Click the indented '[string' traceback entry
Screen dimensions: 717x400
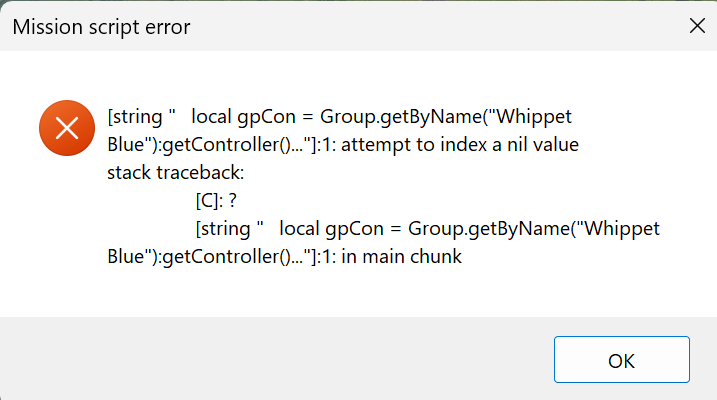pyautogui.click(x=223, y=229)
